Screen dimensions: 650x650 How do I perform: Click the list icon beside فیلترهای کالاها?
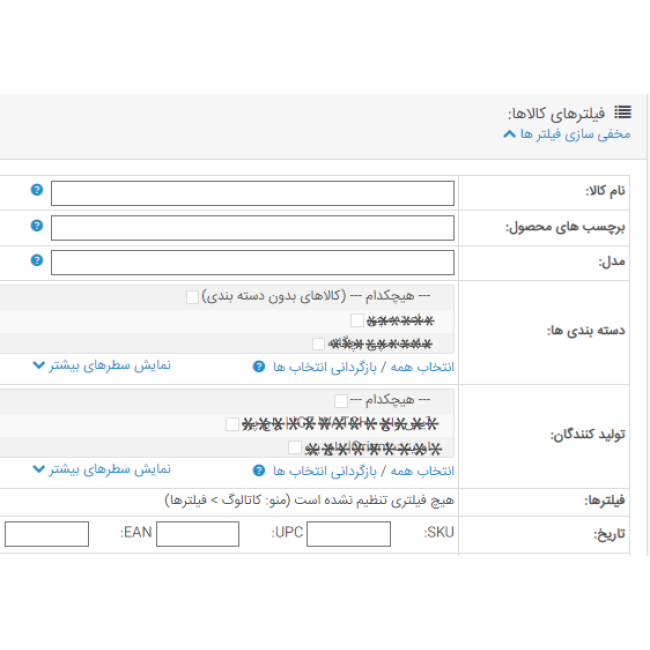(623, 112)
